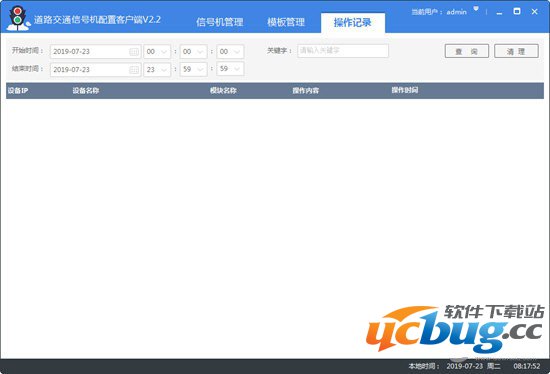This screenshot has height=374, width=550.
Task: Click the current user admin label
Action: (439, 12)
